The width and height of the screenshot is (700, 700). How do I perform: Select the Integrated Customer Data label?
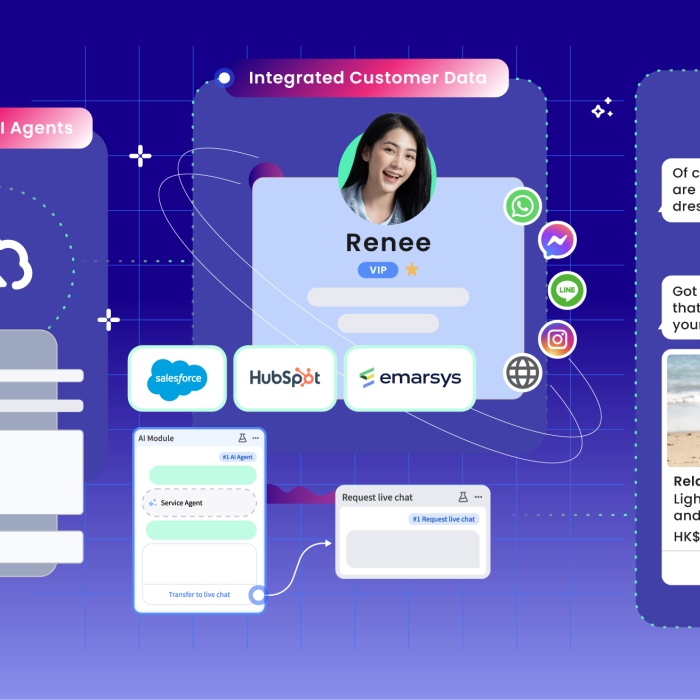point(367,78)
